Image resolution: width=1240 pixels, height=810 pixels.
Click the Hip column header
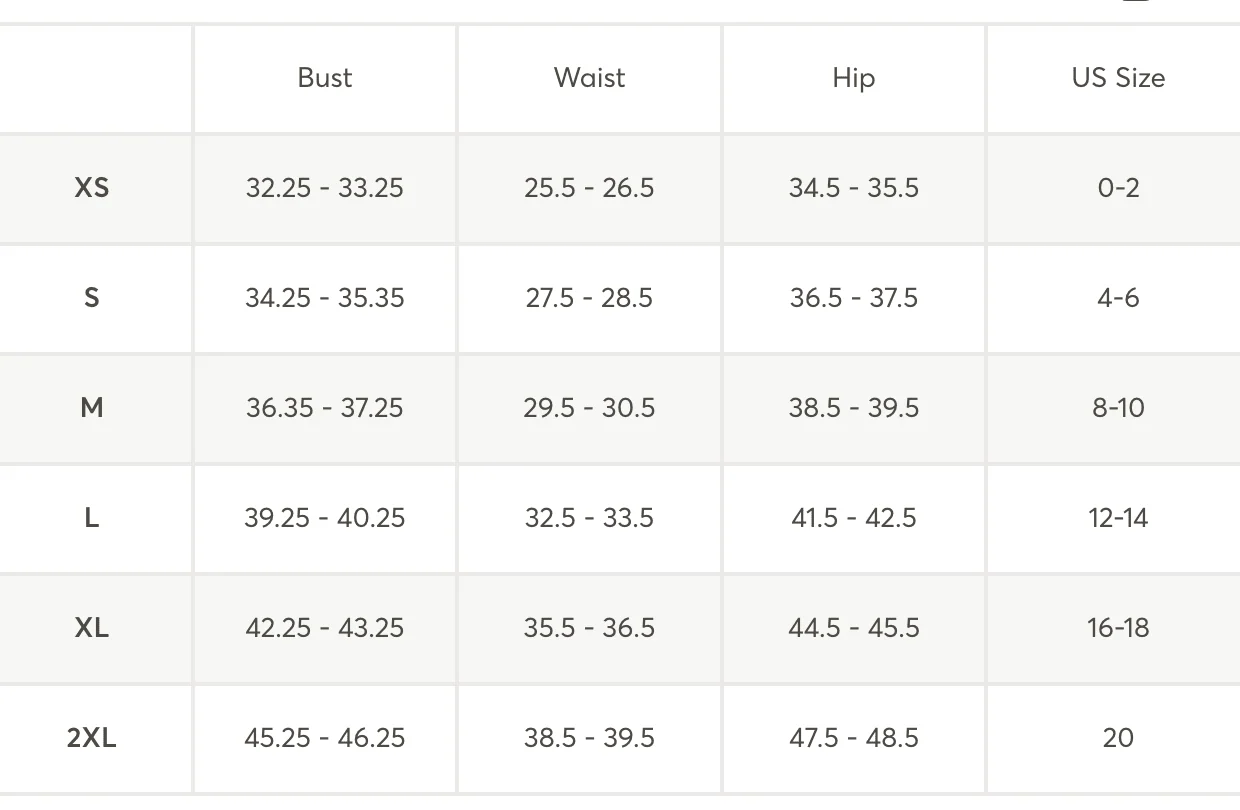[853, 79]
